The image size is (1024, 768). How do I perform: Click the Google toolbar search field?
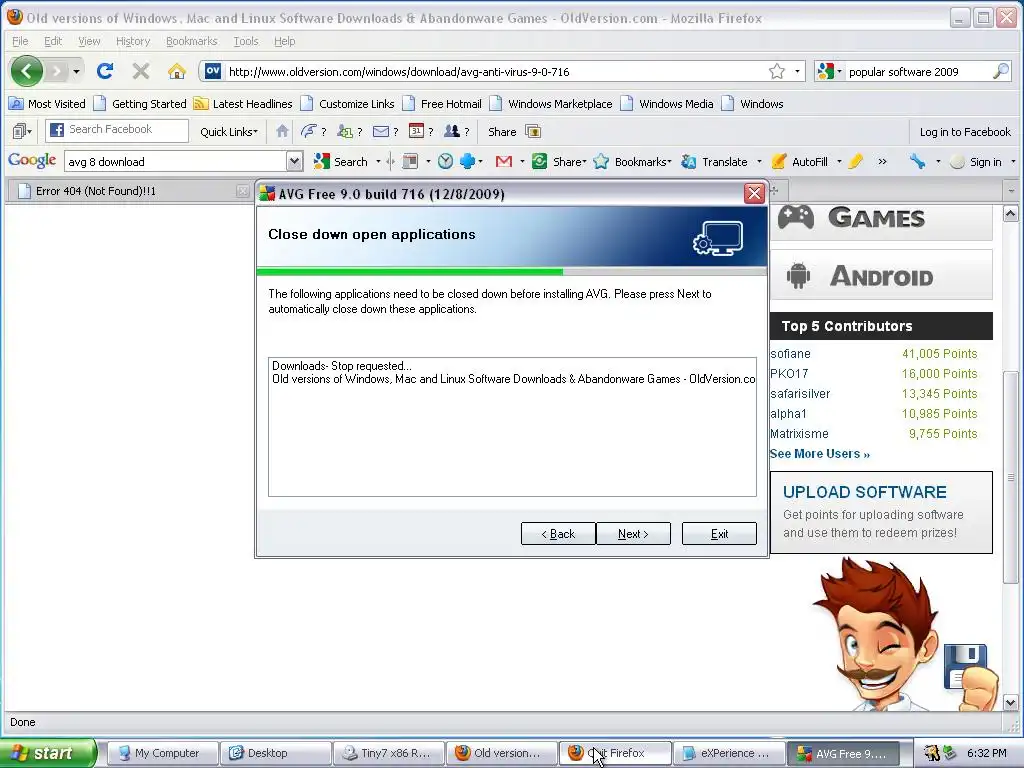[x=176, y=161]
